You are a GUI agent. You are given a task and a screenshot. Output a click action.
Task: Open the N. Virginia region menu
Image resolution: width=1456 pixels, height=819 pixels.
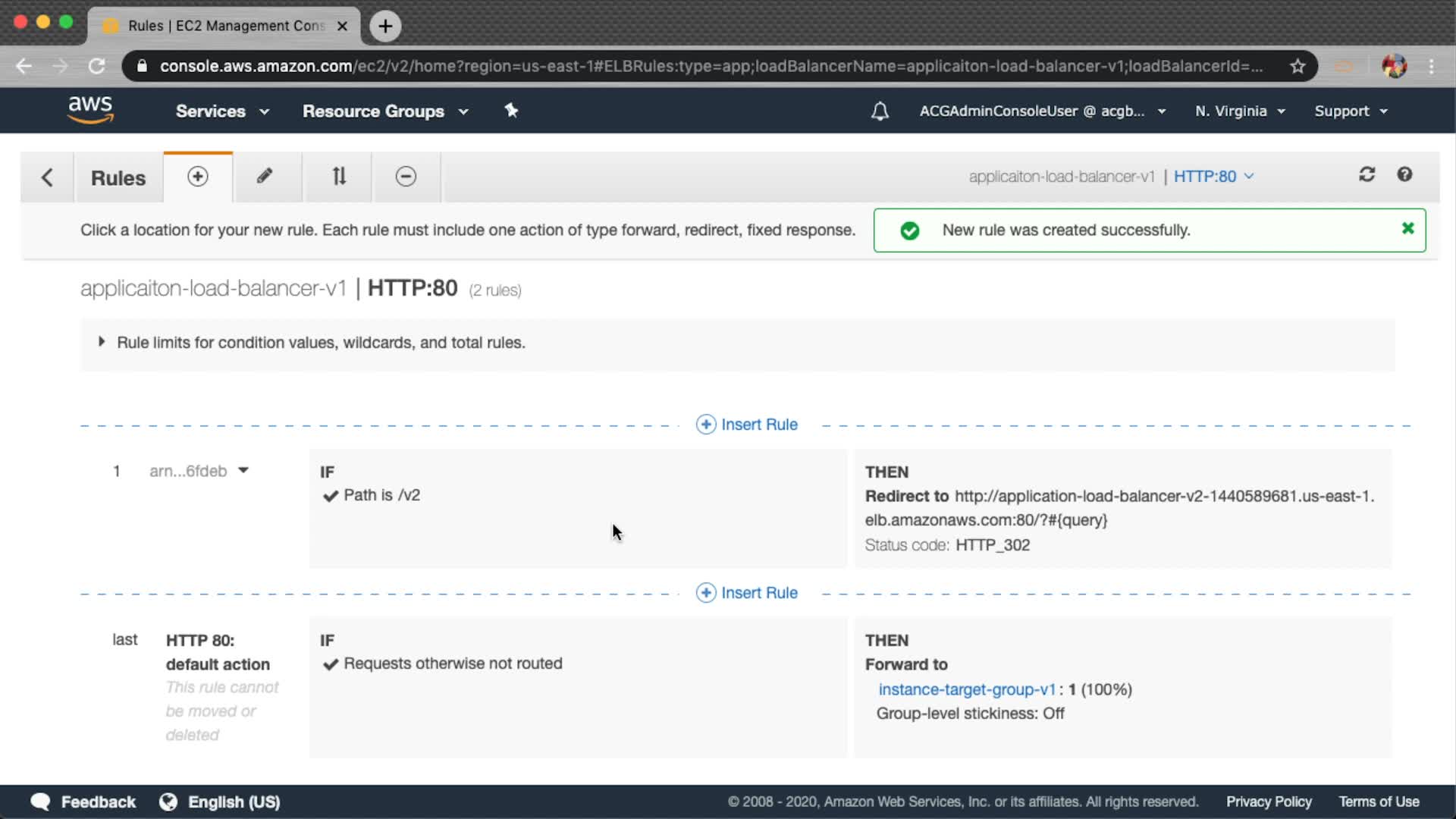1240,111
